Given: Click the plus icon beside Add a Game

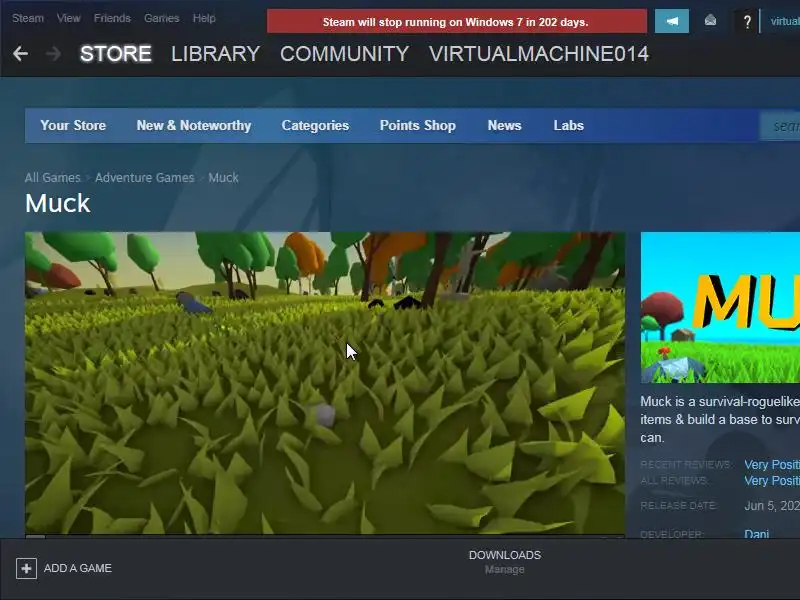Looking at the screenshot, I should 27,568.
